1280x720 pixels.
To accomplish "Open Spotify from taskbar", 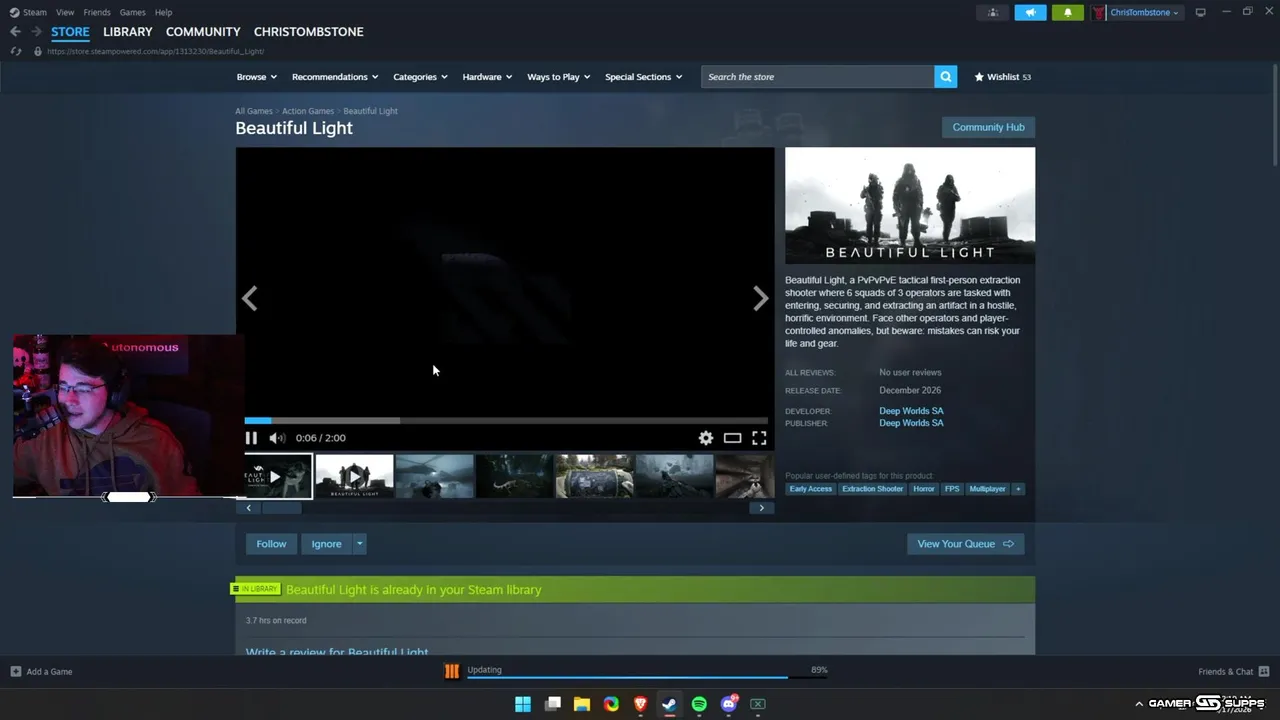I will [x=699, y=704].
